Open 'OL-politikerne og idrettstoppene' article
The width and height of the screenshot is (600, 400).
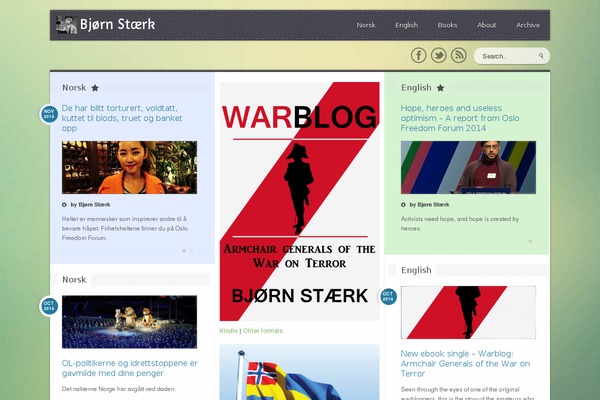click(129, 368)
